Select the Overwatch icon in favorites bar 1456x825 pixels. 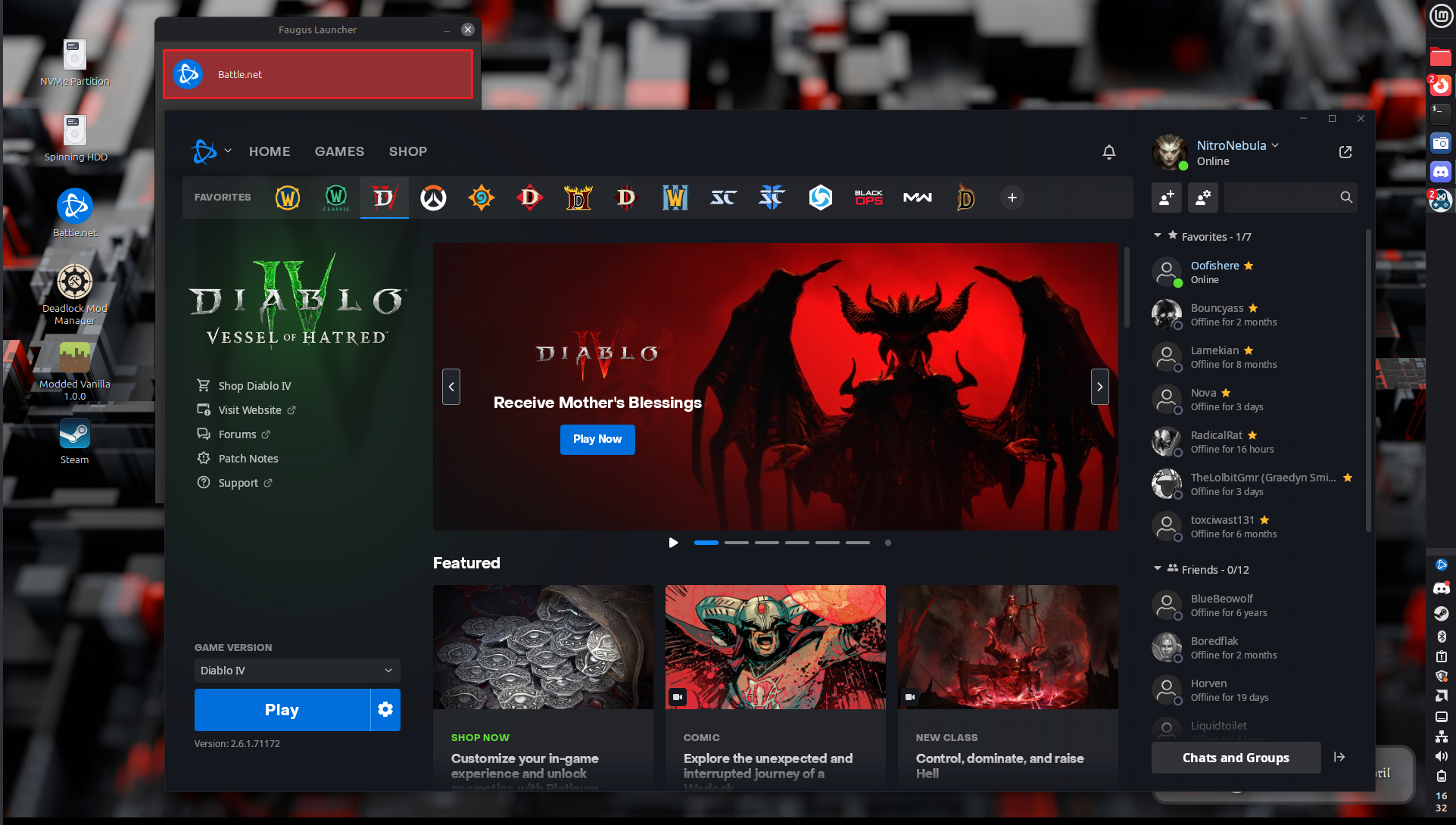pos(433,198)
